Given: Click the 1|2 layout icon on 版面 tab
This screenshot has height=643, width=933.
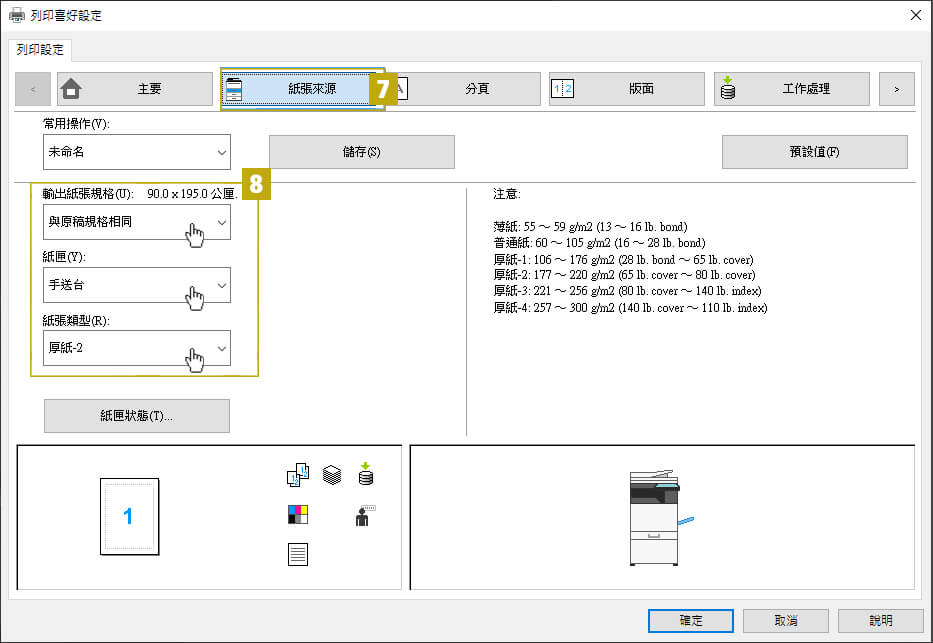Looking at the screenshot, I should click(x=562, y=89).
